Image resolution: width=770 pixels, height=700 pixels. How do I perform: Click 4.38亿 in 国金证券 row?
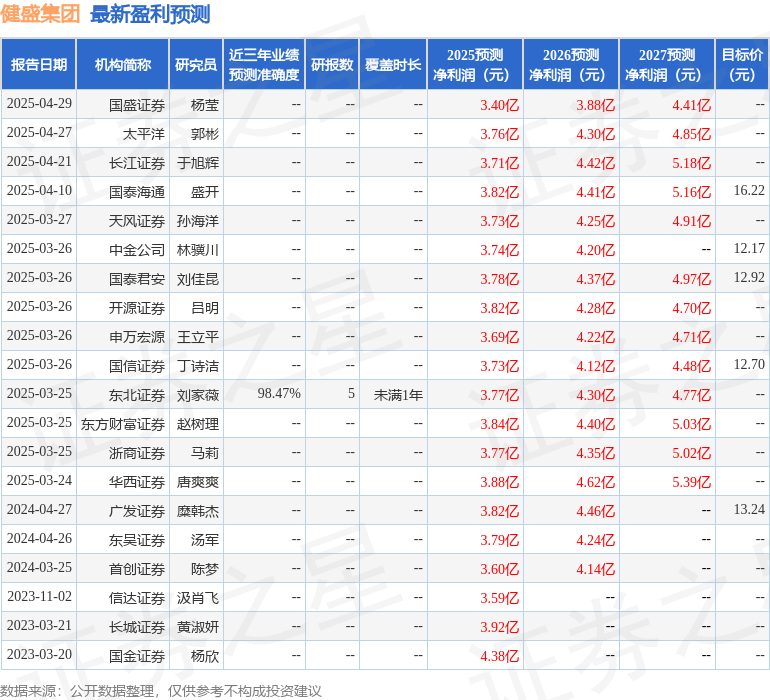coord(499,656)
